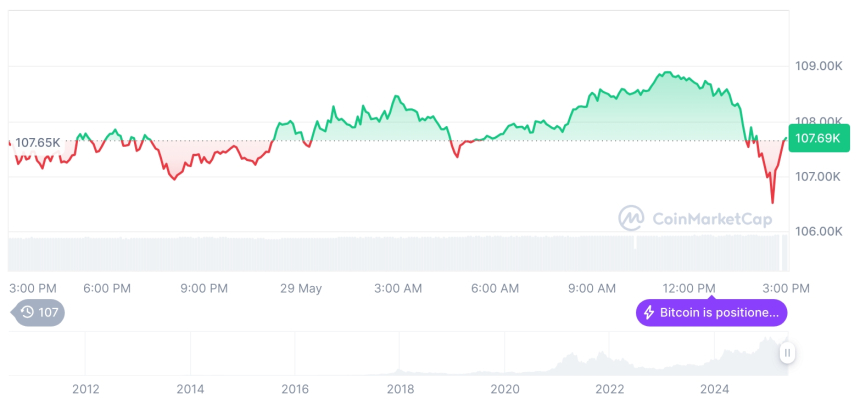This screenshot has height=401, width=860.
Task: Click the 106.00K price axis label
Action: [817, 231]
